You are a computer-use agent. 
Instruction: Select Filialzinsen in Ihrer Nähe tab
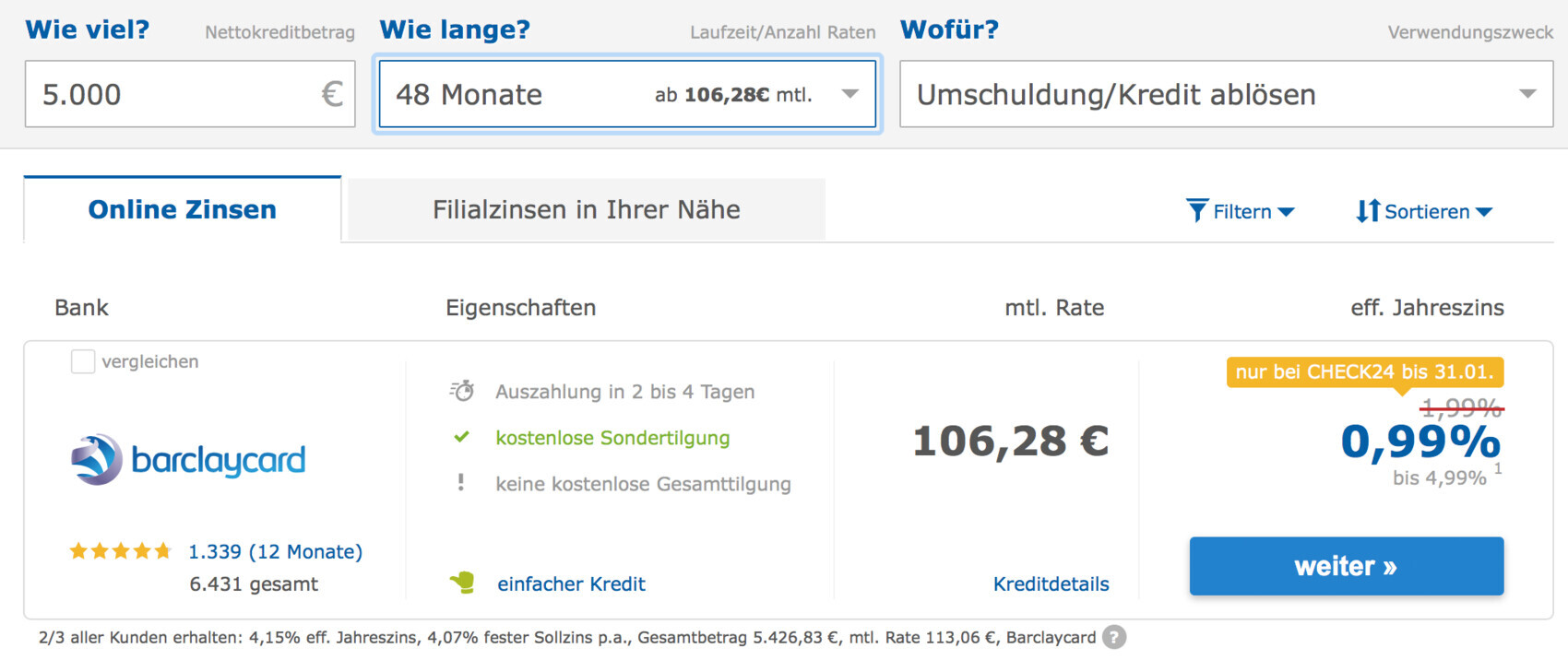click(x=586, y=209)
